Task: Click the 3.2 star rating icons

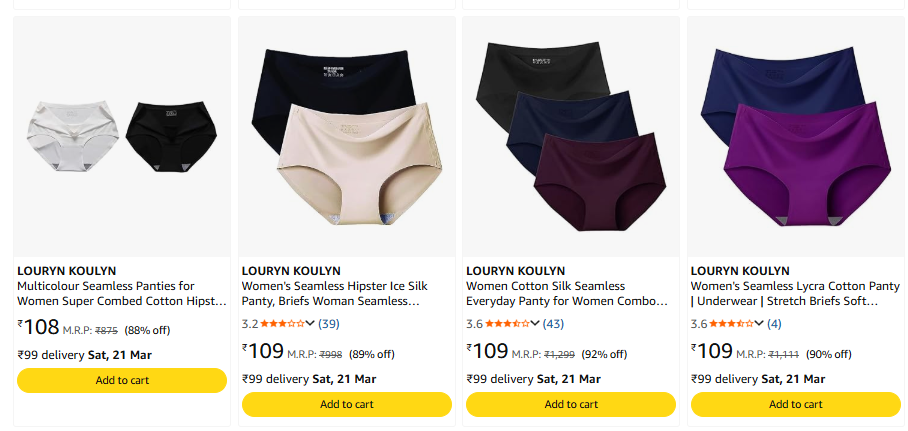Action: click(x=282, y=323)
